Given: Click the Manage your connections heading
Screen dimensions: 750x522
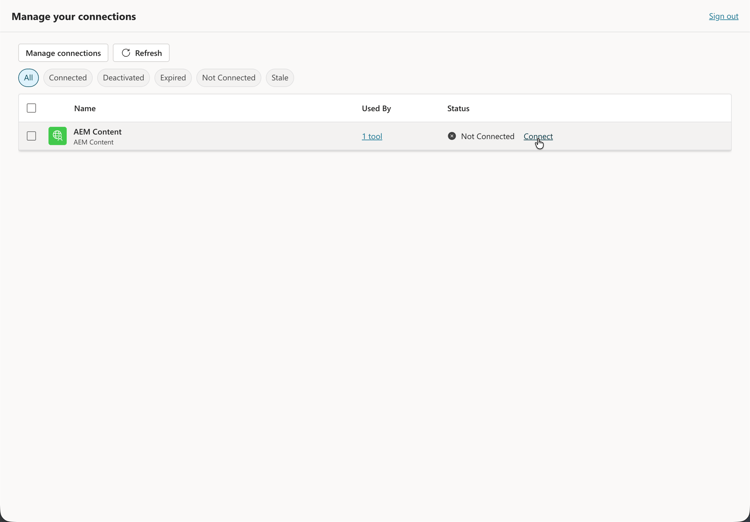Looking at the screenshot, I should 74,16.
